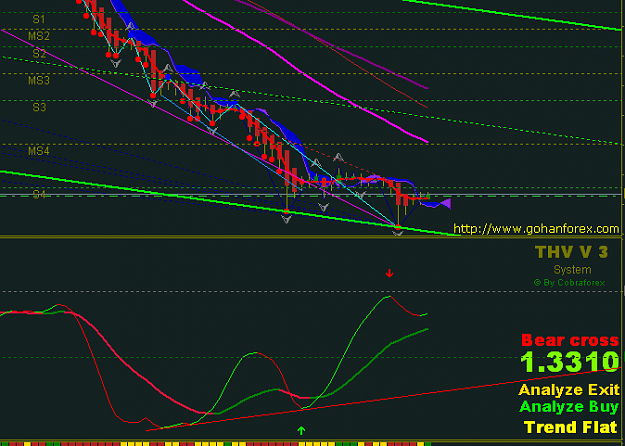Click the purple triangle marker at the cloud's end
The image size is (625, 446).
[445, 204]
